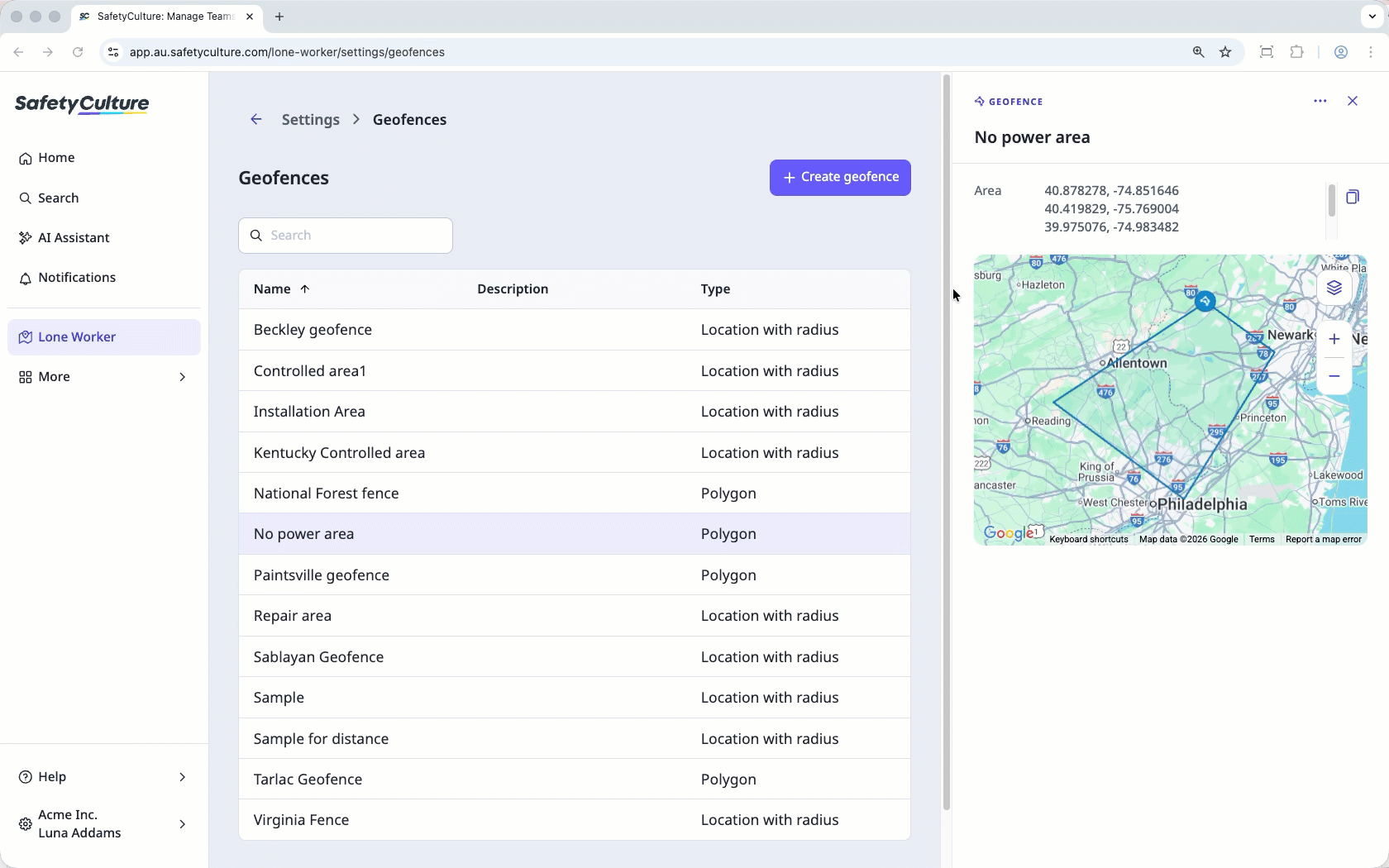Zoom out on the map
Image resolution: width=1389 pixels, height=868 pixels.
[x=1334, y=376]
